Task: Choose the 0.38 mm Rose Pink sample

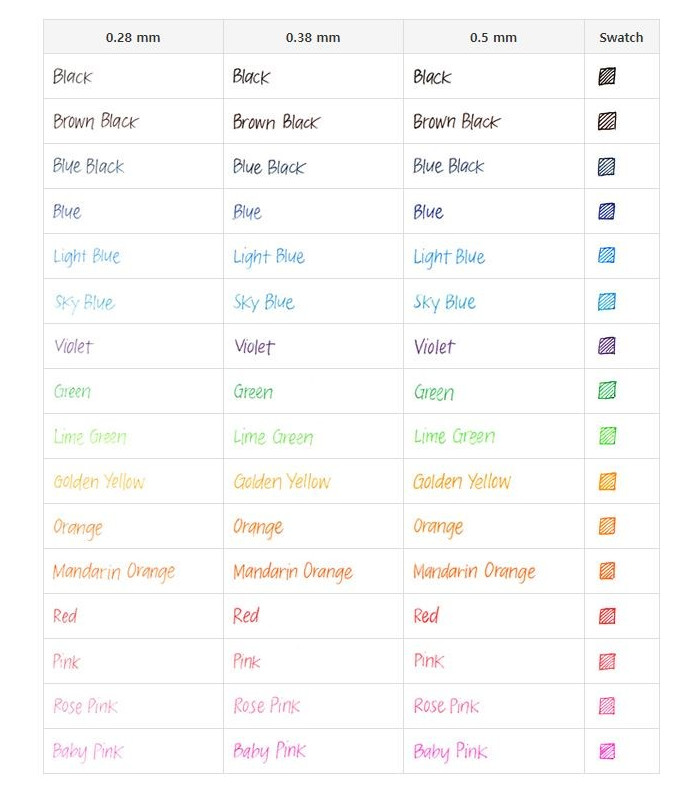Action: pos(266,706)
